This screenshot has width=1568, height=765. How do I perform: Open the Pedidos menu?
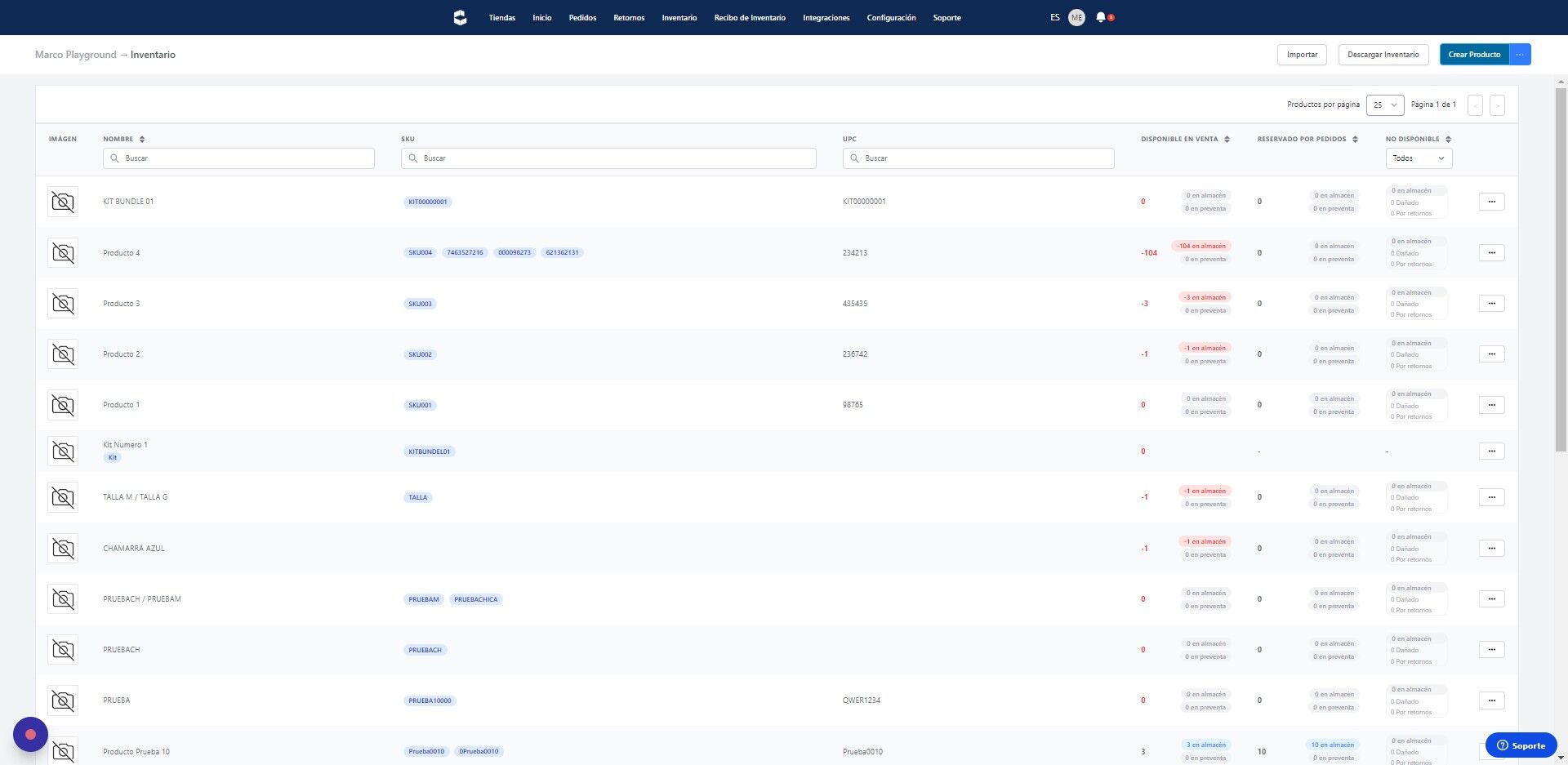click(x=582, y=17)
